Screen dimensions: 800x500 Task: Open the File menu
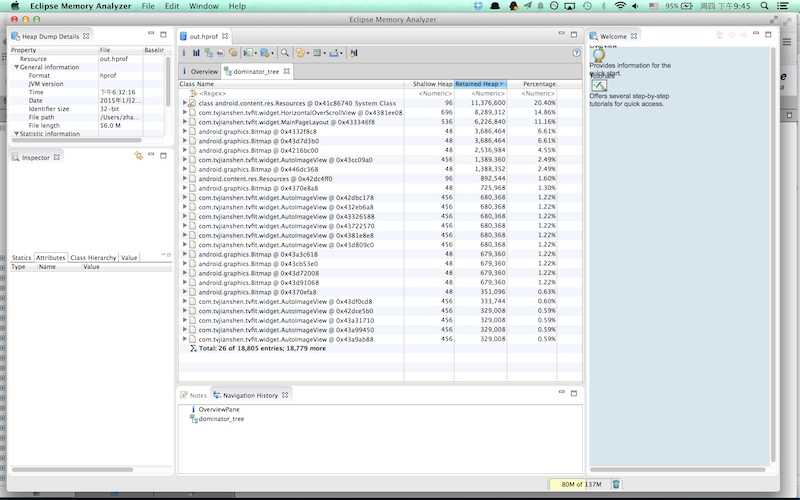[148, 6]
